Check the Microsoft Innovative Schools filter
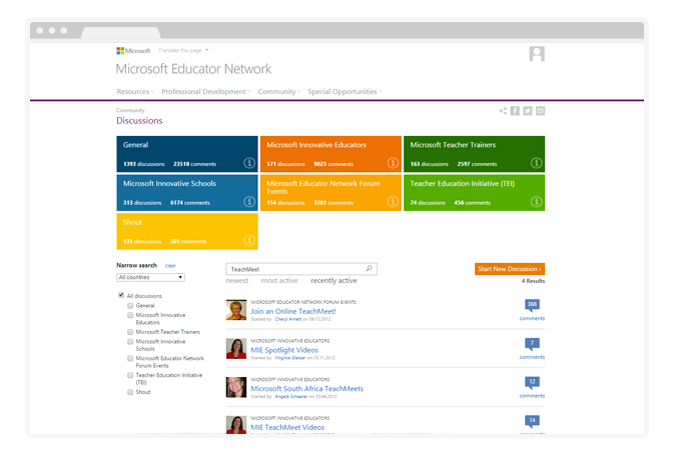 (x=130, y=342)
